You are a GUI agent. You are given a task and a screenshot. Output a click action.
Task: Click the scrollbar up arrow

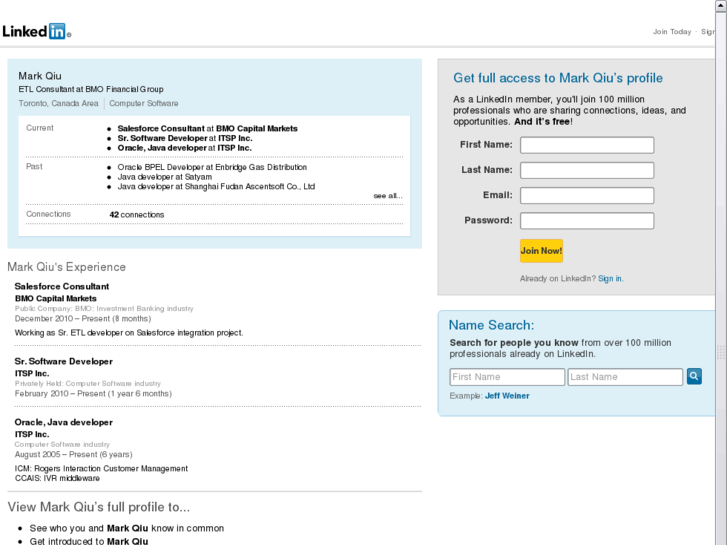pyautogui.click(x=721, y=6)
